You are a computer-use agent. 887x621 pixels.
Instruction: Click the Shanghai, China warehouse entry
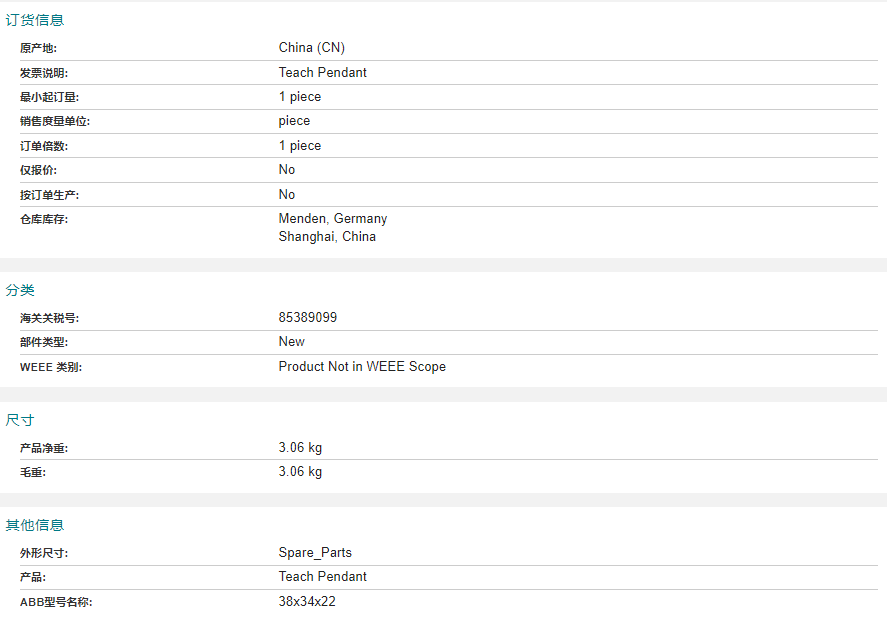[x=327, y=236]
